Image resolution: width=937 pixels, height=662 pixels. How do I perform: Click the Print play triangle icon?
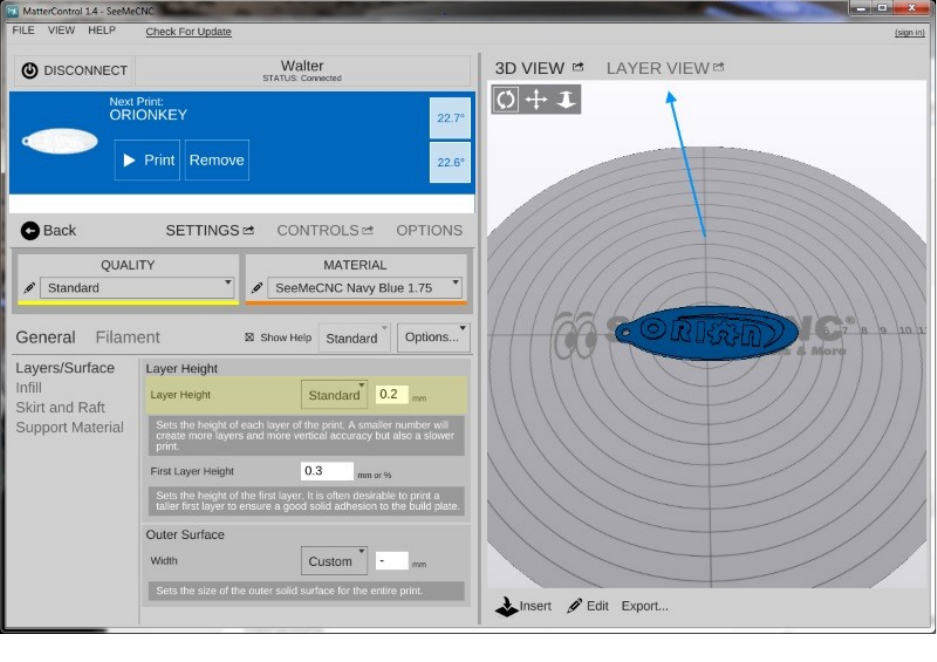[x=128, y=160]
